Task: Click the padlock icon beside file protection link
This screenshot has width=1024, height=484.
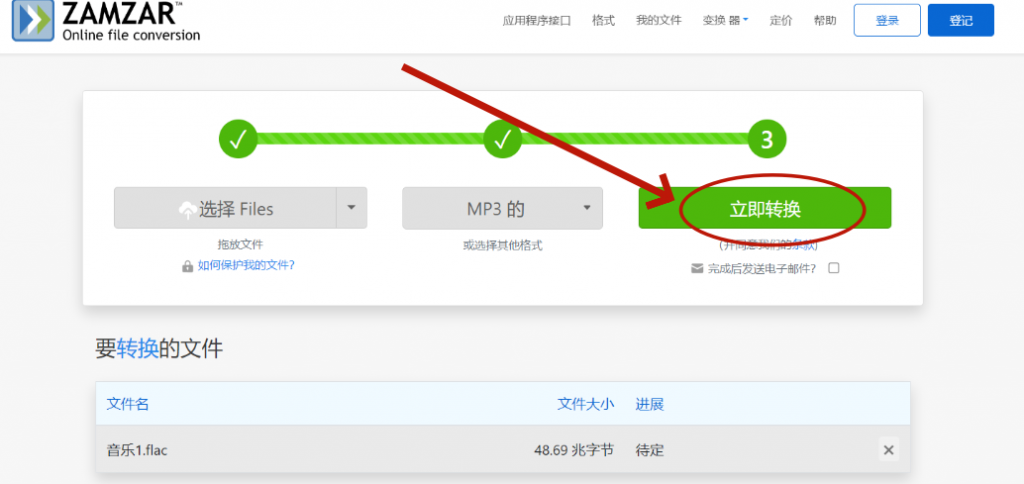Action: (187, 266)
